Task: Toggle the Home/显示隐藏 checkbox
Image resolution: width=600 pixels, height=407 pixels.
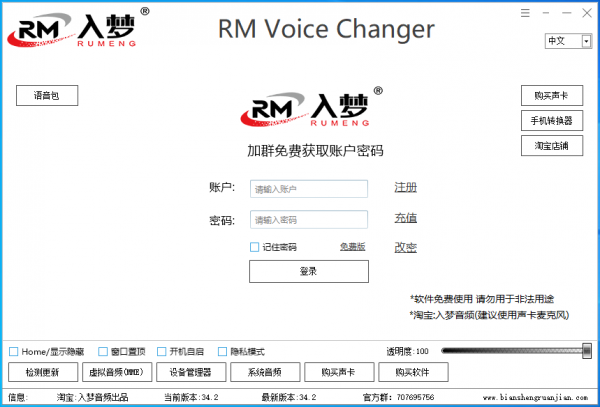Action: tap(13, 351)
